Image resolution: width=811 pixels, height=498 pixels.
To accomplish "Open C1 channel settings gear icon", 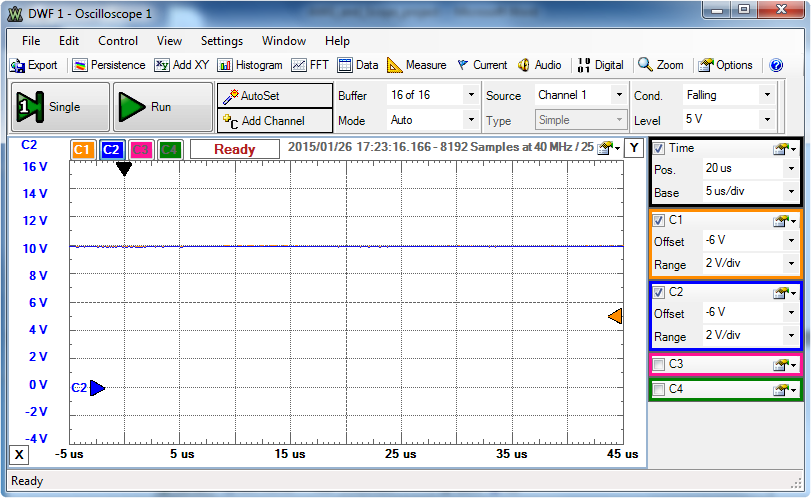I will 784,221.
